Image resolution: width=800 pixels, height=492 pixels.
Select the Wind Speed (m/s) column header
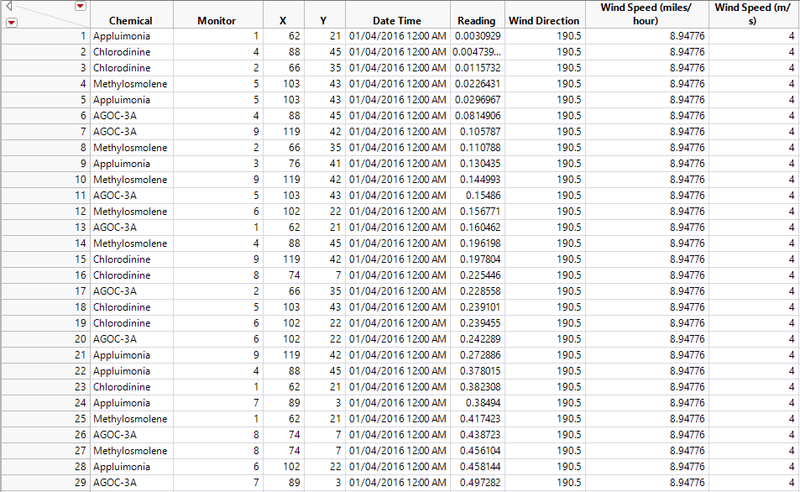(x=753, y=14)
